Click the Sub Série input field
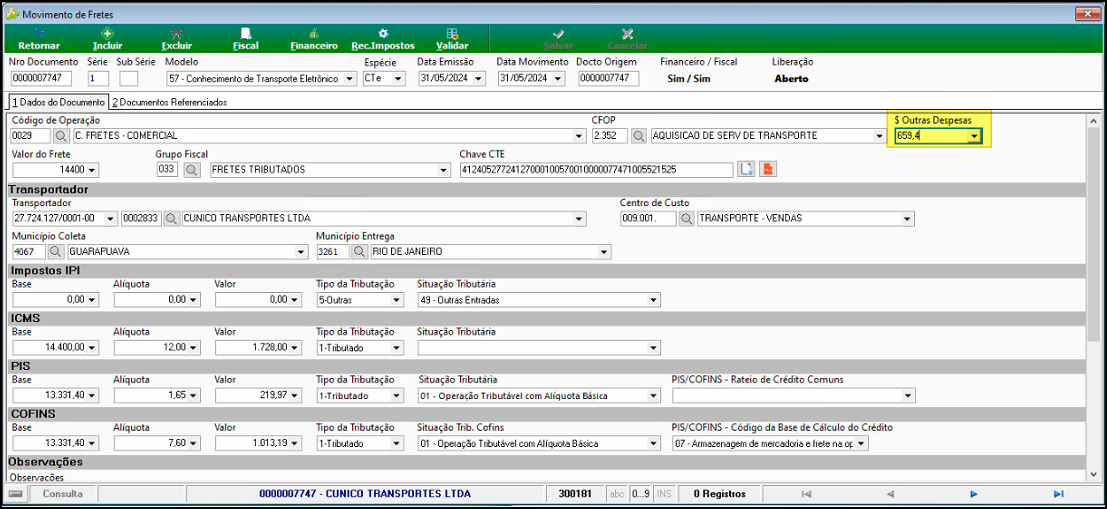1107x509 pixels. point(128,79)
